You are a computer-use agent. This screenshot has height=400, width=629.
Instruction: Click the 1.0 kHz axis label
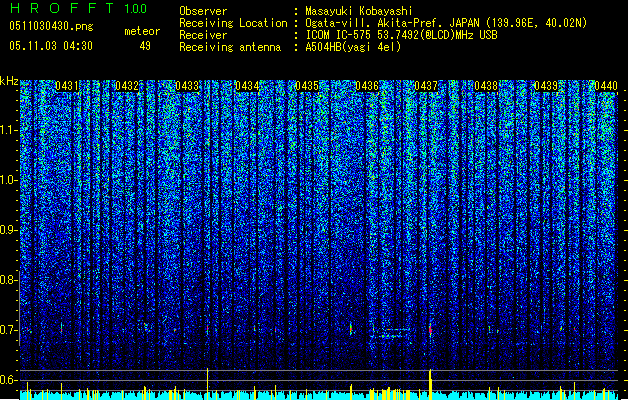pyautogui.click(x=8, y=180)
